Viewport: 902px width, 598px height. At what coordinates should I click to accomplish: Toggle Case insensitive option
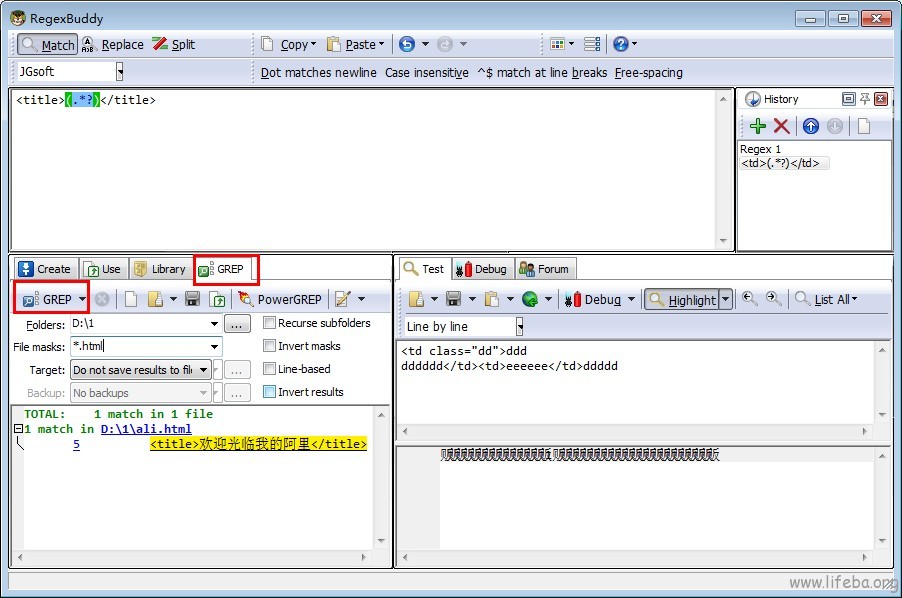pos(427,72)
